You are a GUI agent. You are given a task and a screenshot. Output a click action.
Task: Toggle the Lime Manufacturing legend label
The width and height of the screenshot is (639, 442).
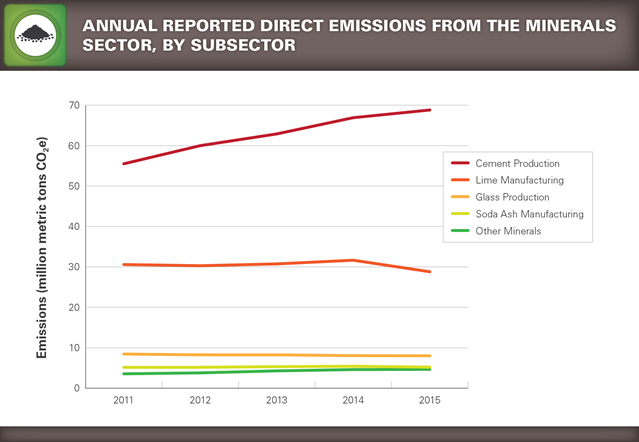click(520, 180)
